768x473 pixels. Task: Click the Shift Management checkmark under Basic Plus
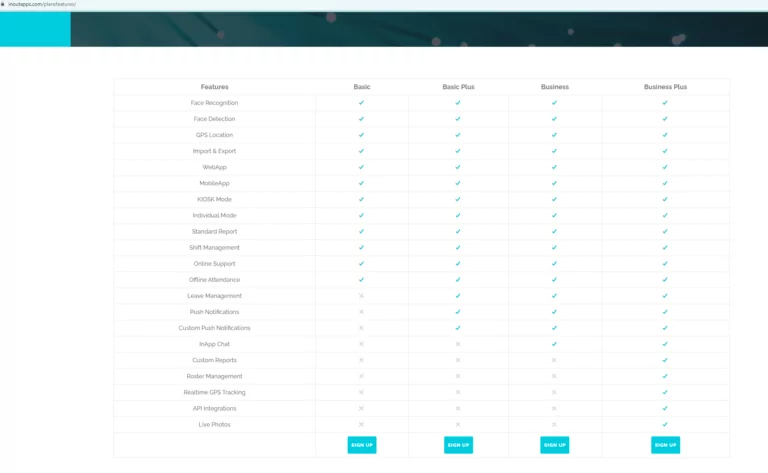pyautogui.click(x=458, y=247)
